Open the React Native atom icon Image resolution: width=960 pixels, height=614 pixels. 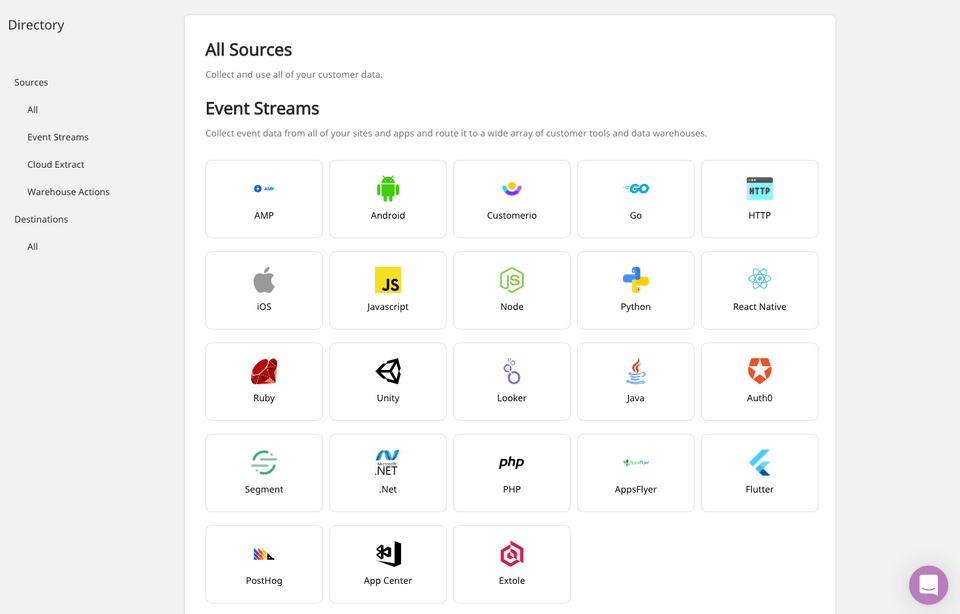(x=760, y=280)
